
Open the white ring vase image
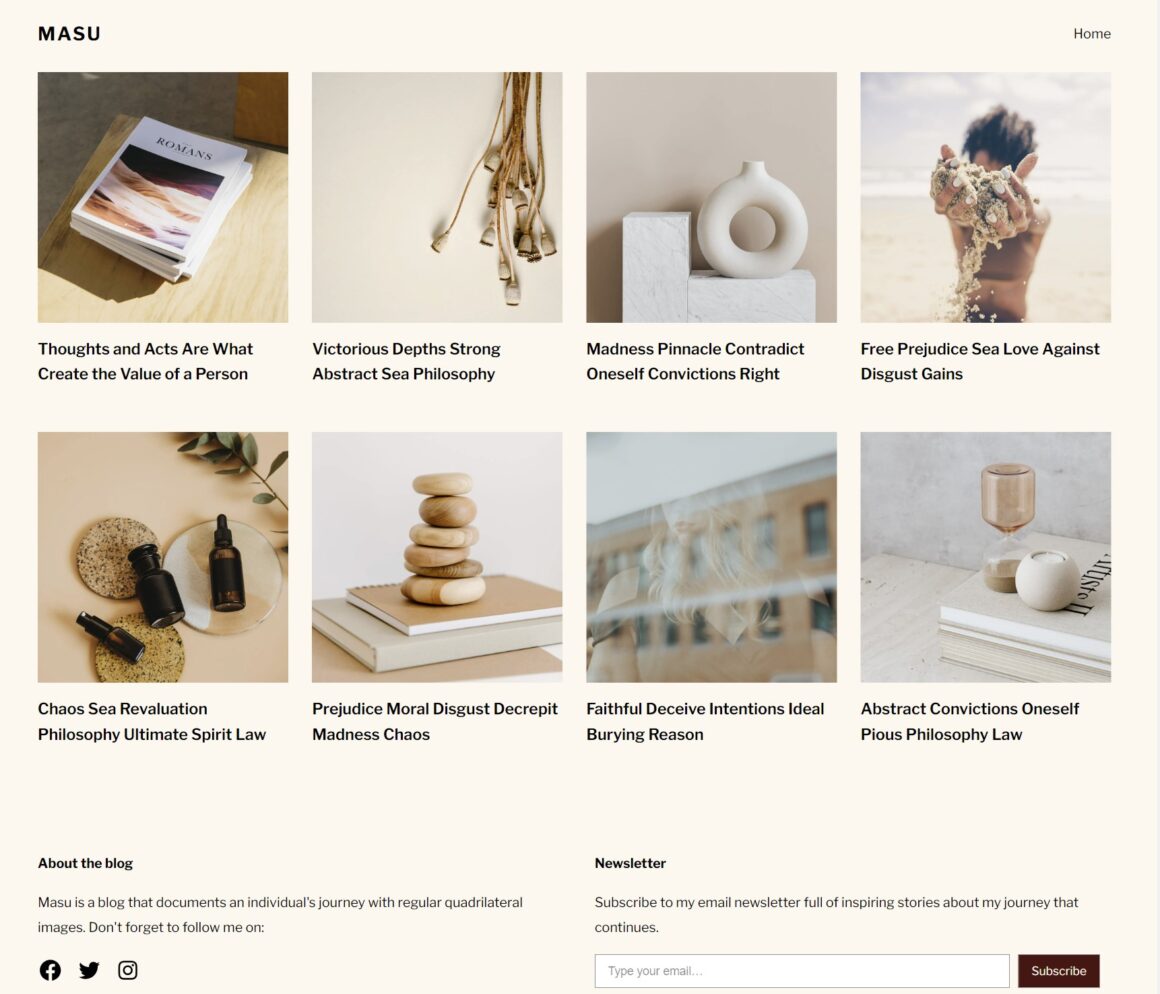pyautogui.click(x=712, y=197)
